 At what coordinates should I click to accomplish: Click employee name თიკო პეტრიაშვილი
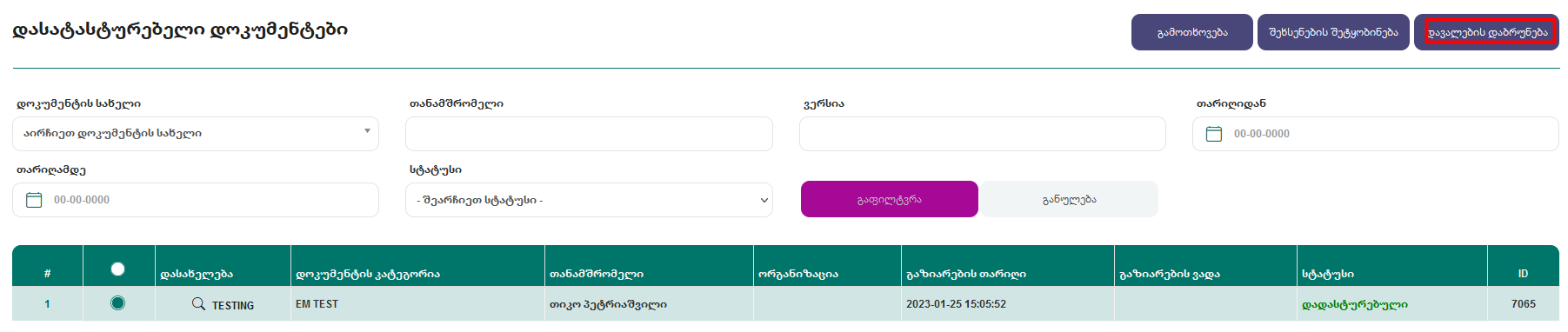pyautogui.click(x=608, y=304)
